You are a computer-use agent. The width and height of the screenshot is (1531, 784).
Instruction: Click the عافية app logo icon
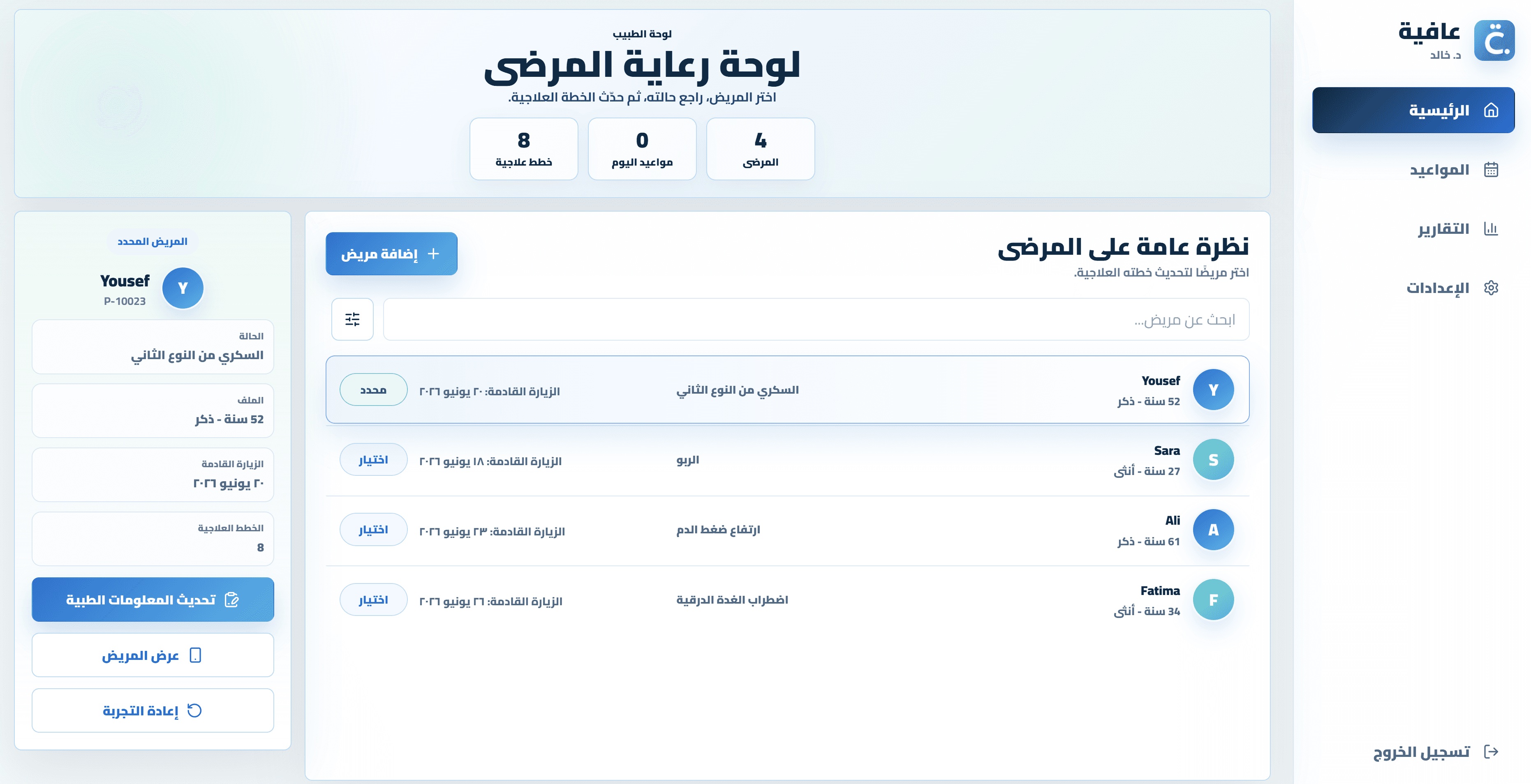pyautogui.click(x=1494, y=40)
